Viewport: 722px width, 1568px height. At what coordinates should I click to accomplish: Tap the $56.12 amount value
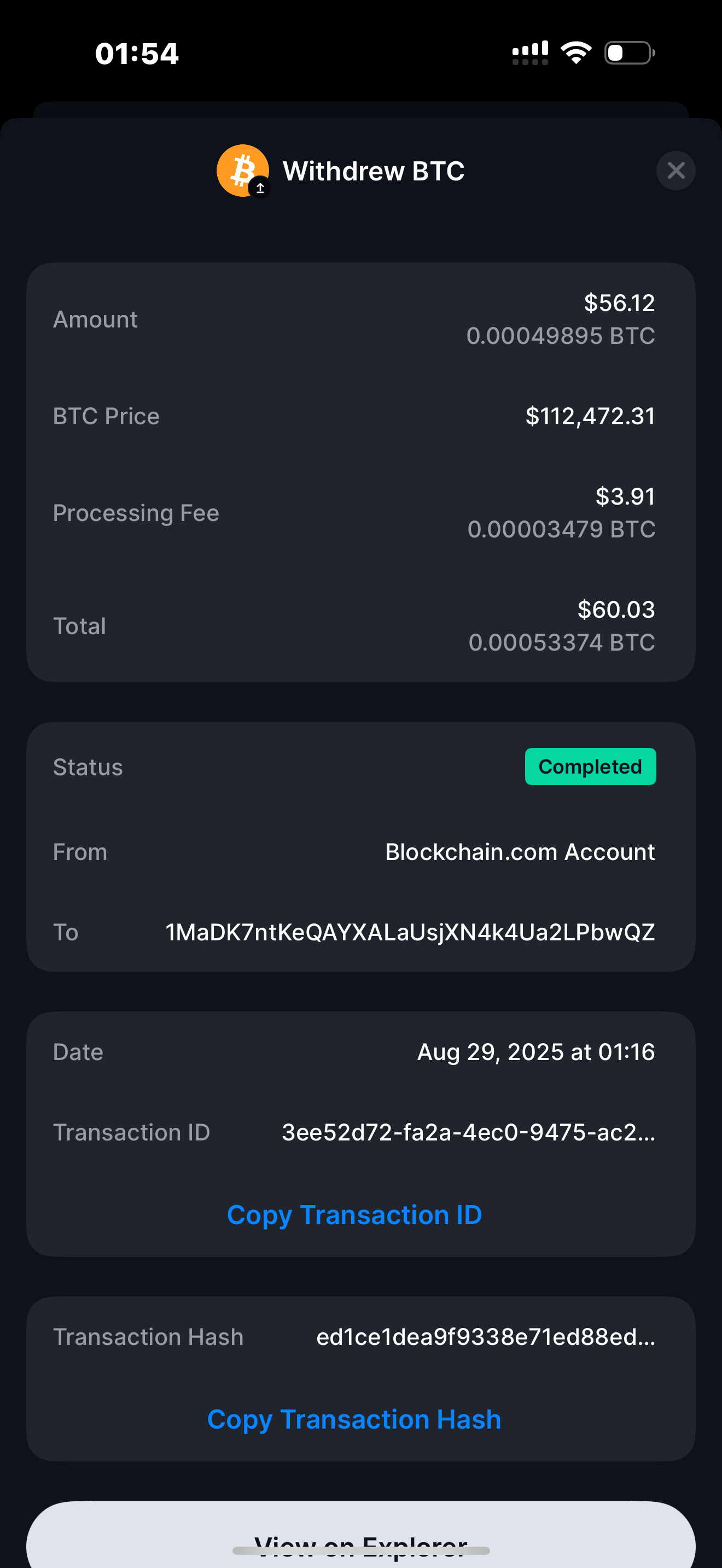(619, 302)
